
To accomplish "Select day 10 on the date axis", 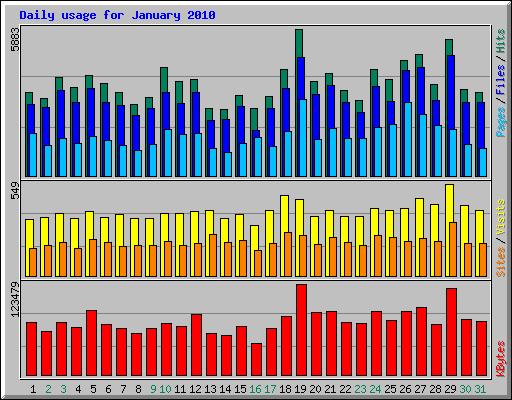I will [x=165, y=389].
